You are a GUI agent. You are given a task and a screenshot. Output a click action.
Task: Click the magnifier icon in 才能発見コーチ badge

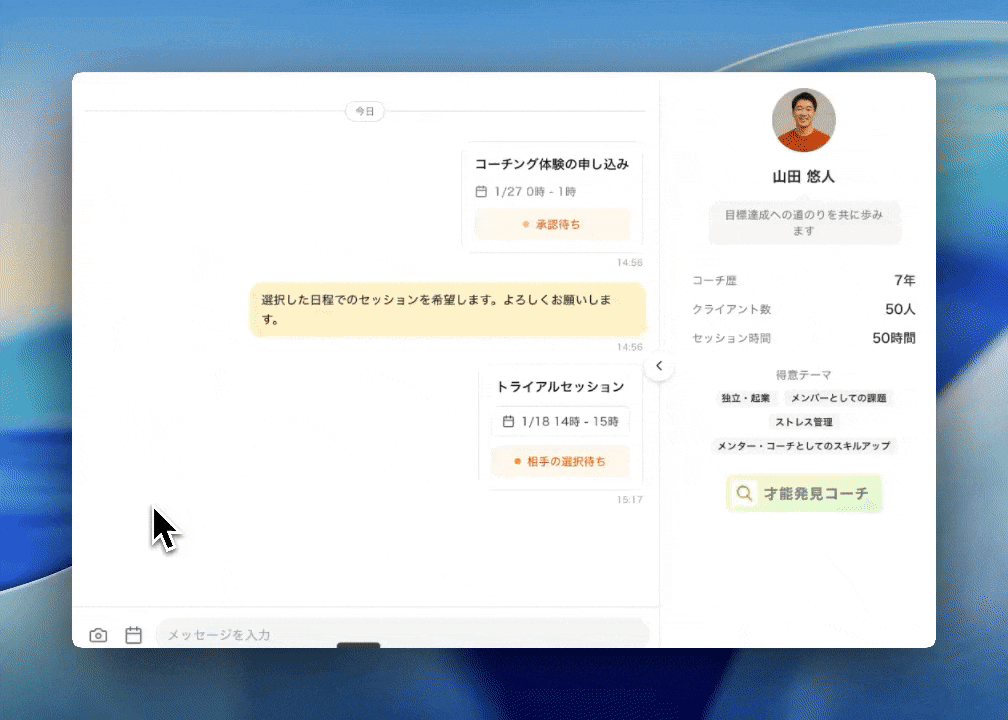point(744,493)
